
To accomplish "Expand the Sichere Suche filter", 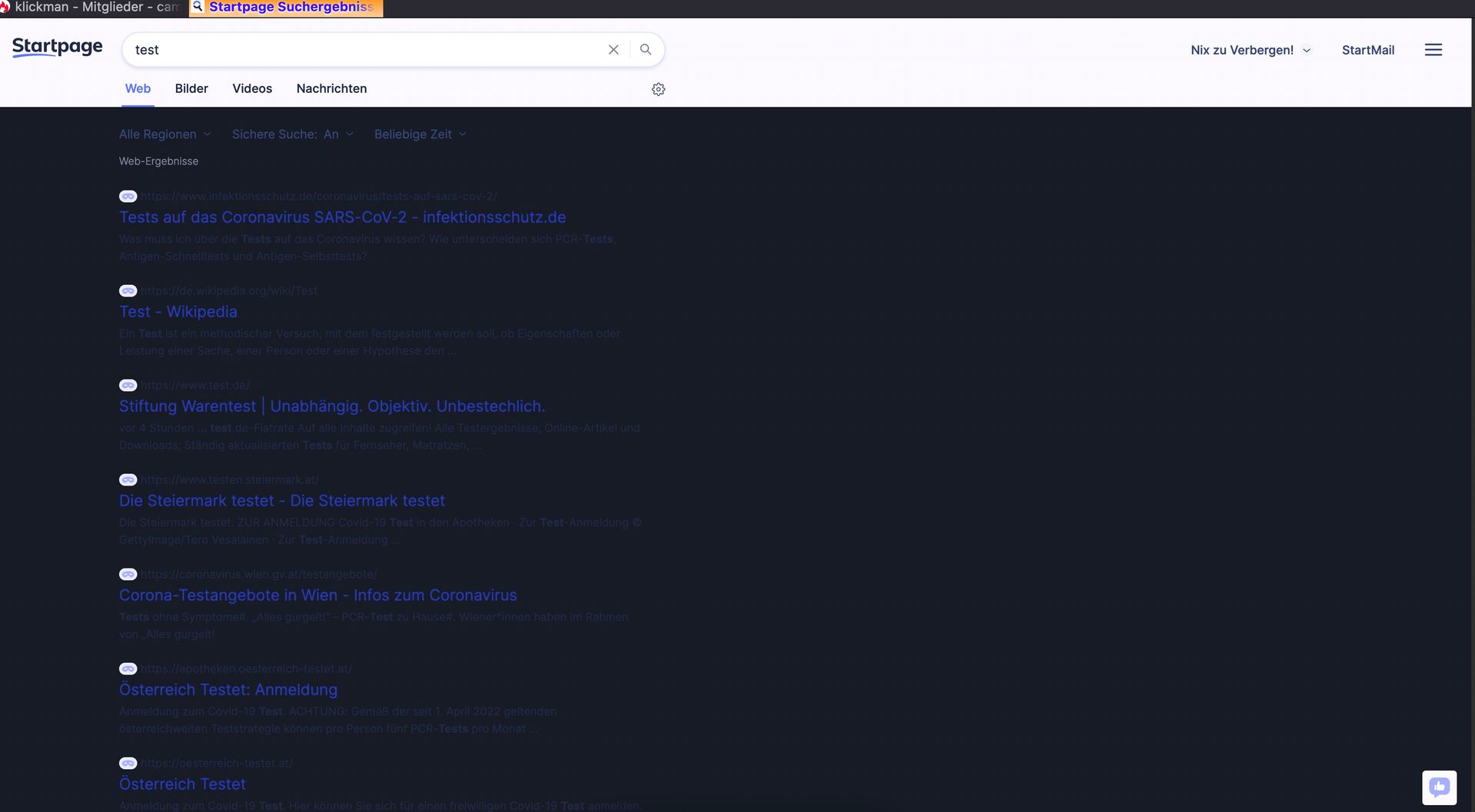I will (293, 134).
